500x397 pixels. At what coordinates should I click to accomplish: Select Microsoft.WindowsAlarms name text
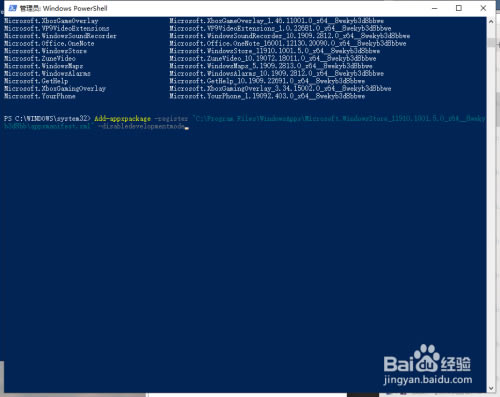[47, 73]
